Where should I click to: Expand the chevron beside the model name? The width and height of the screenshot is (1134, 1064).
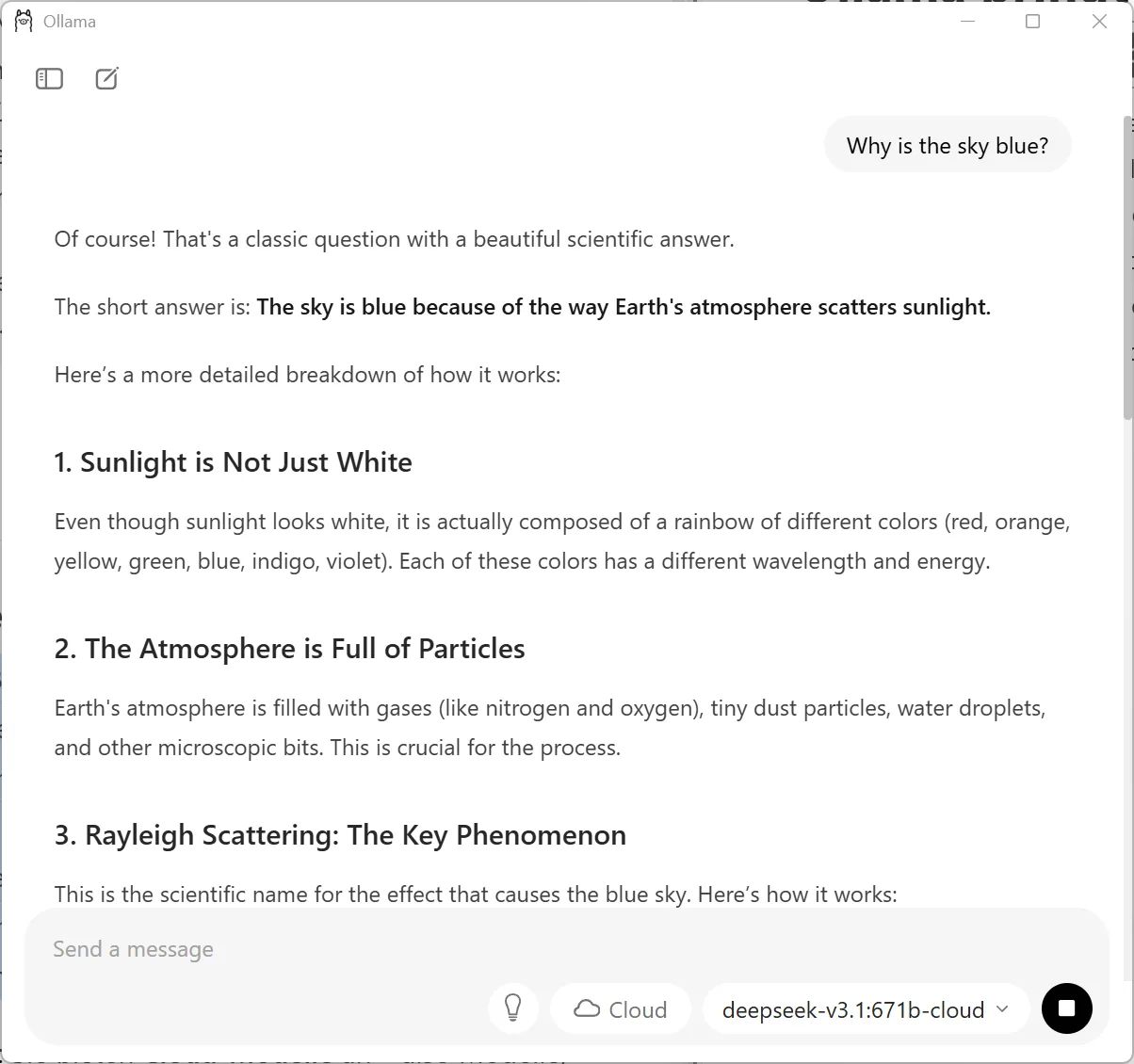(1002, 1009)
